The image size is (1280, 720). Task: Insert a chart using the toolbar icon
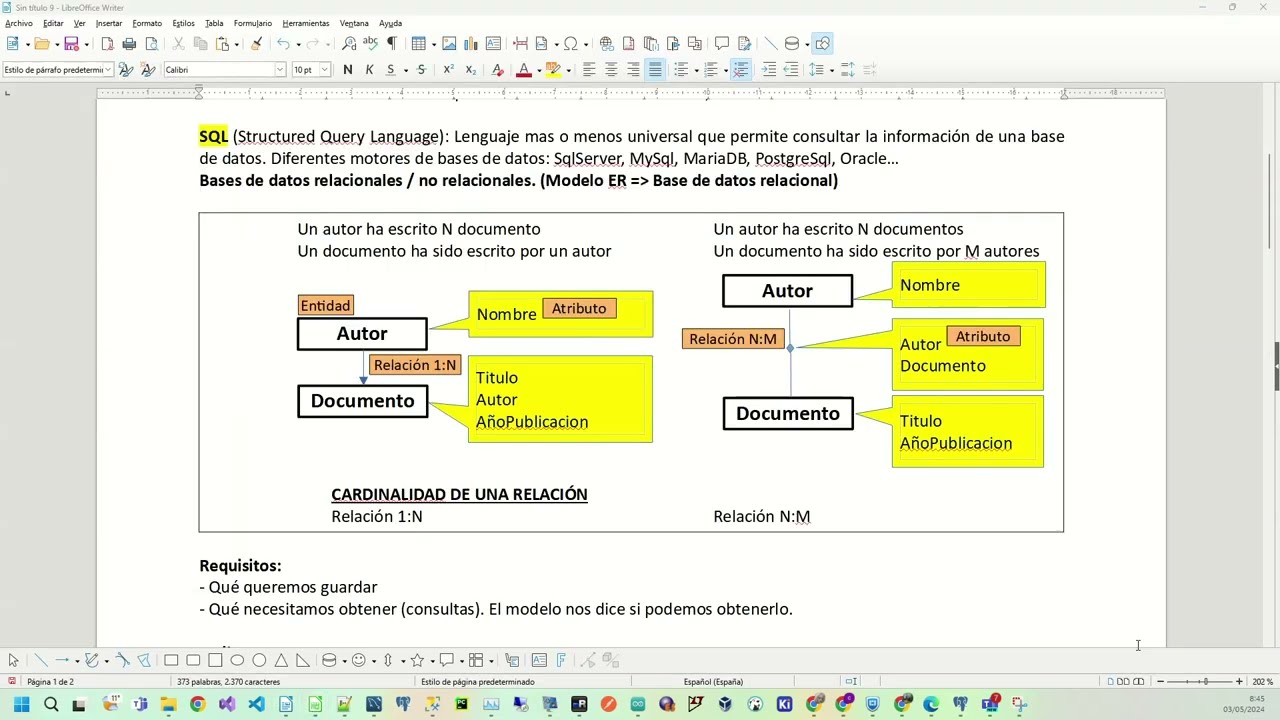click(x=471, y=44)
